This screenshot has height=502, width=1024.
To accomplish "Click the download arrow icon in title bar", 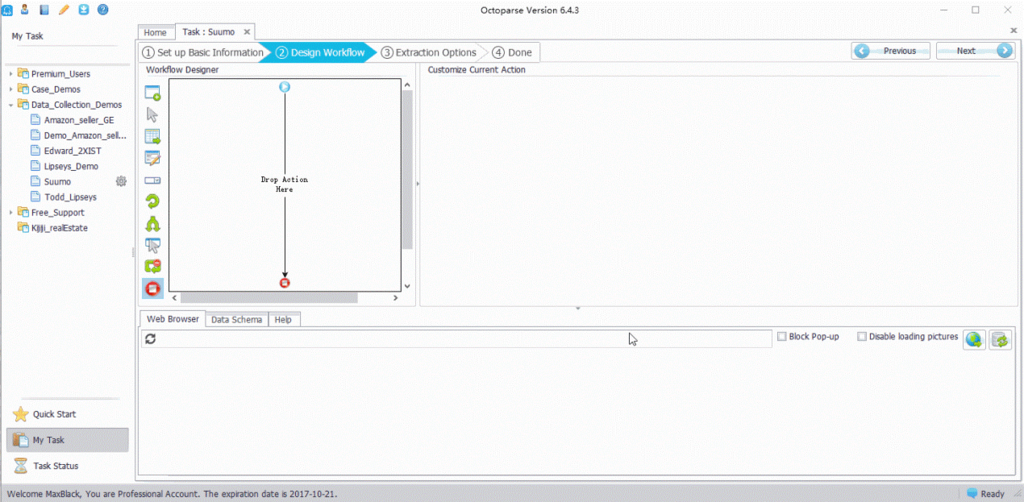I will point(83,10).
